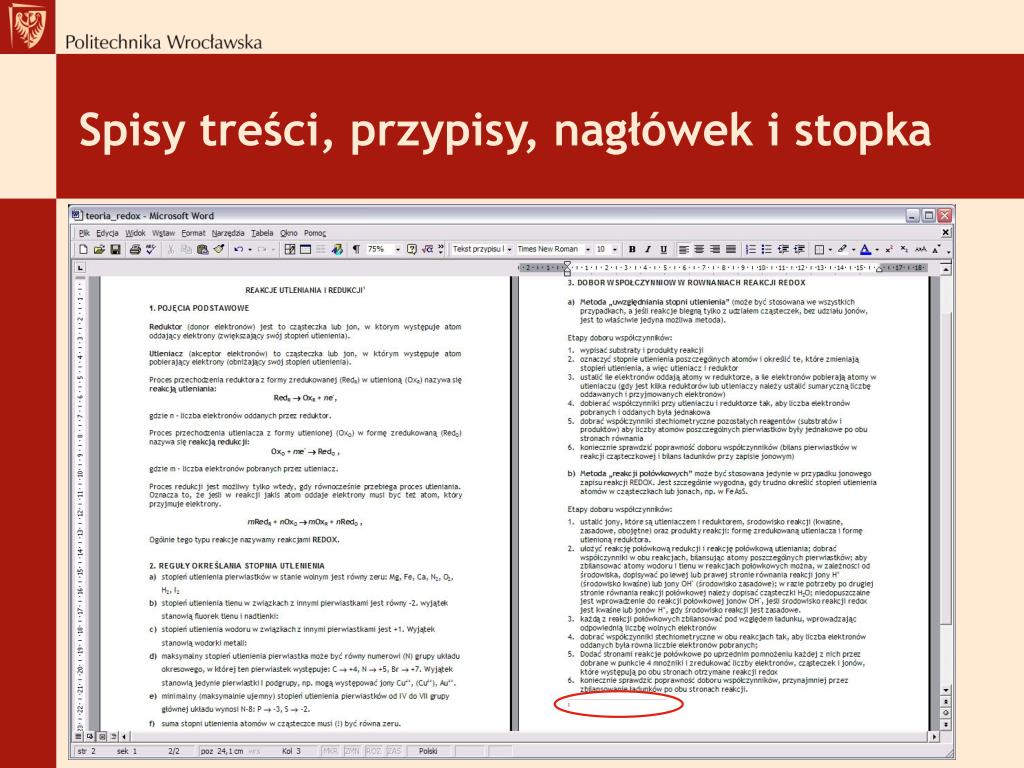The width and height of the screenshot is (1024, 768).
Task: Open undo history dropdown arrow
Action: pyautogui.click(x=249, y=249)
